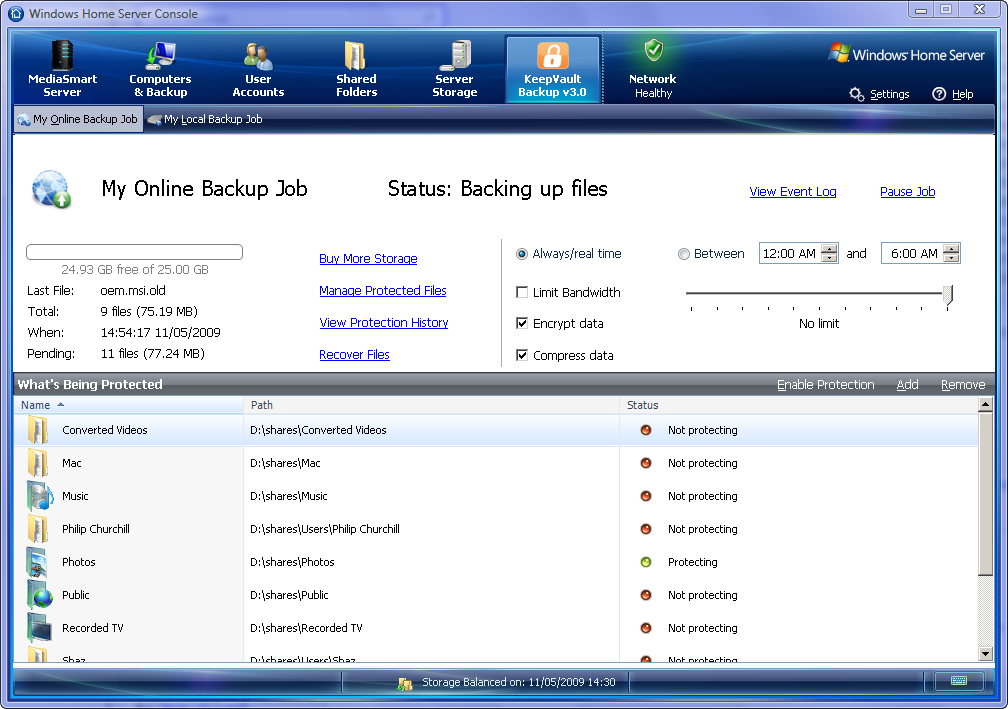Click the Storage Balanced on status text
This screenshot has width=1008, height=709.
519,682
